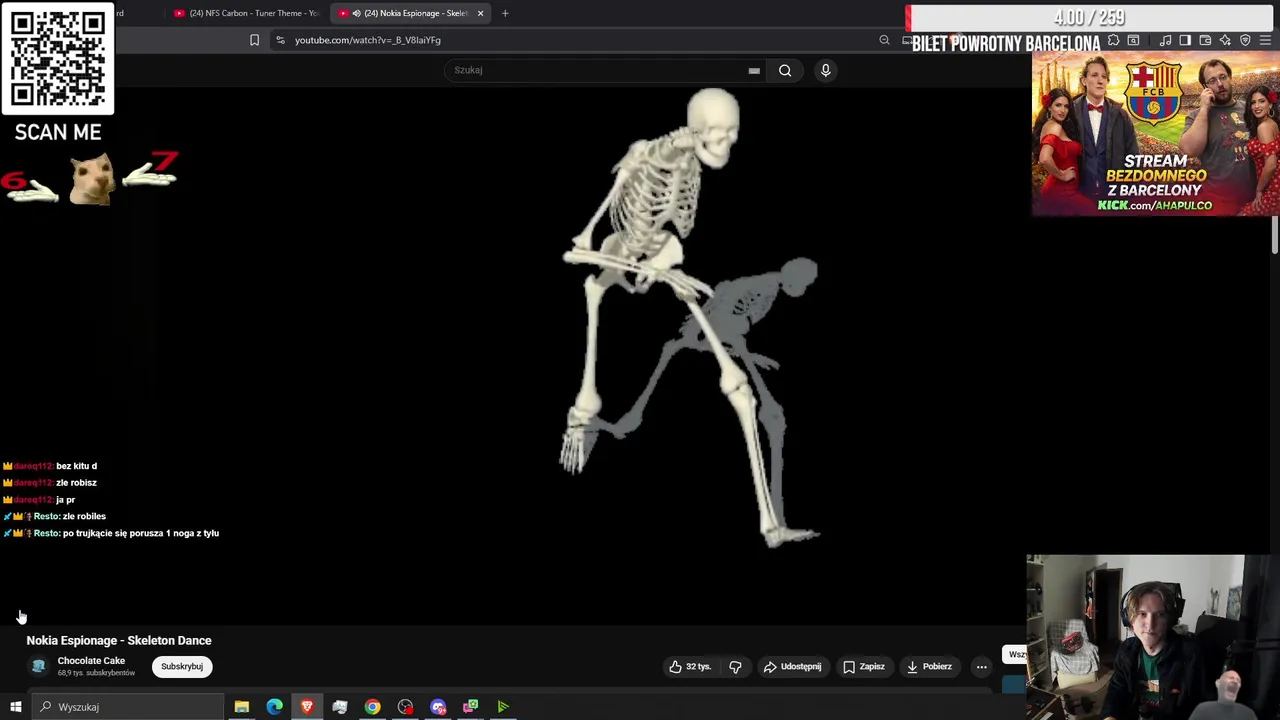Mute the tab via its audio speaker icon
This screenshot has height=720, width=1280.
pyautogui.click(x=356, y=13)
